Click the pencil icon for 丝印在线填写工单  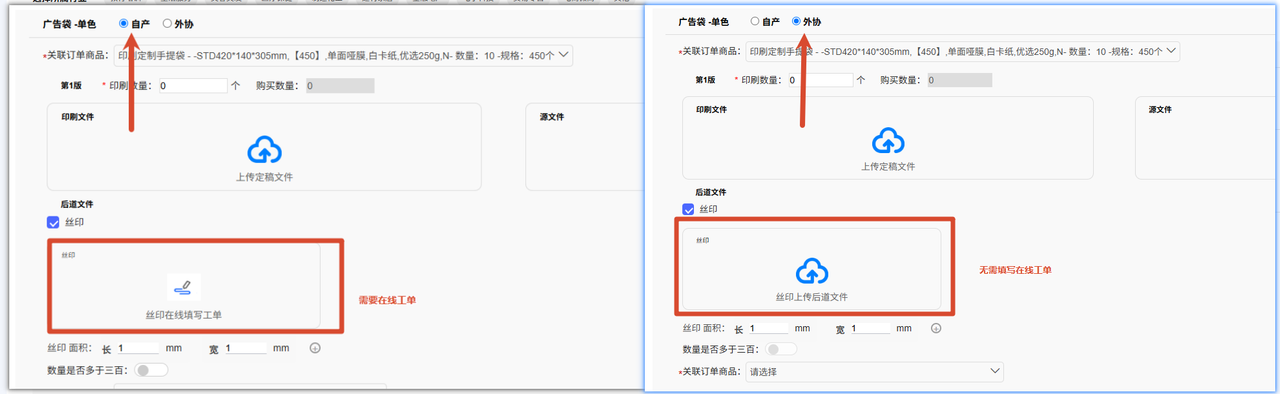click(x=183, y=288)
